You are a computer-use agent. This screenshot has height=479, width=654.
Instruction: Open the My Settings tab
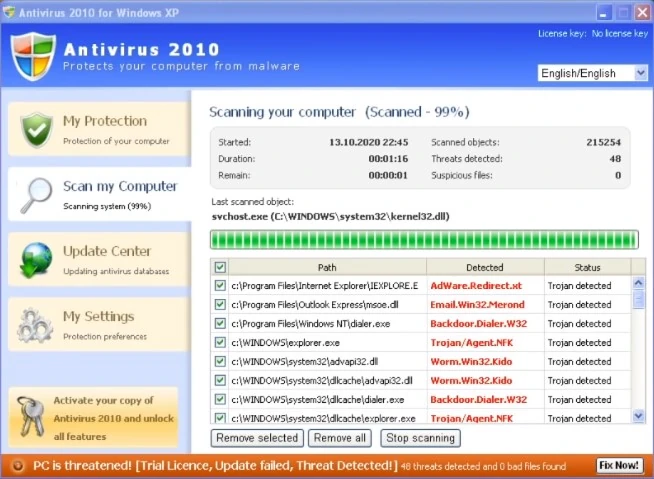[x=99, y=325]
